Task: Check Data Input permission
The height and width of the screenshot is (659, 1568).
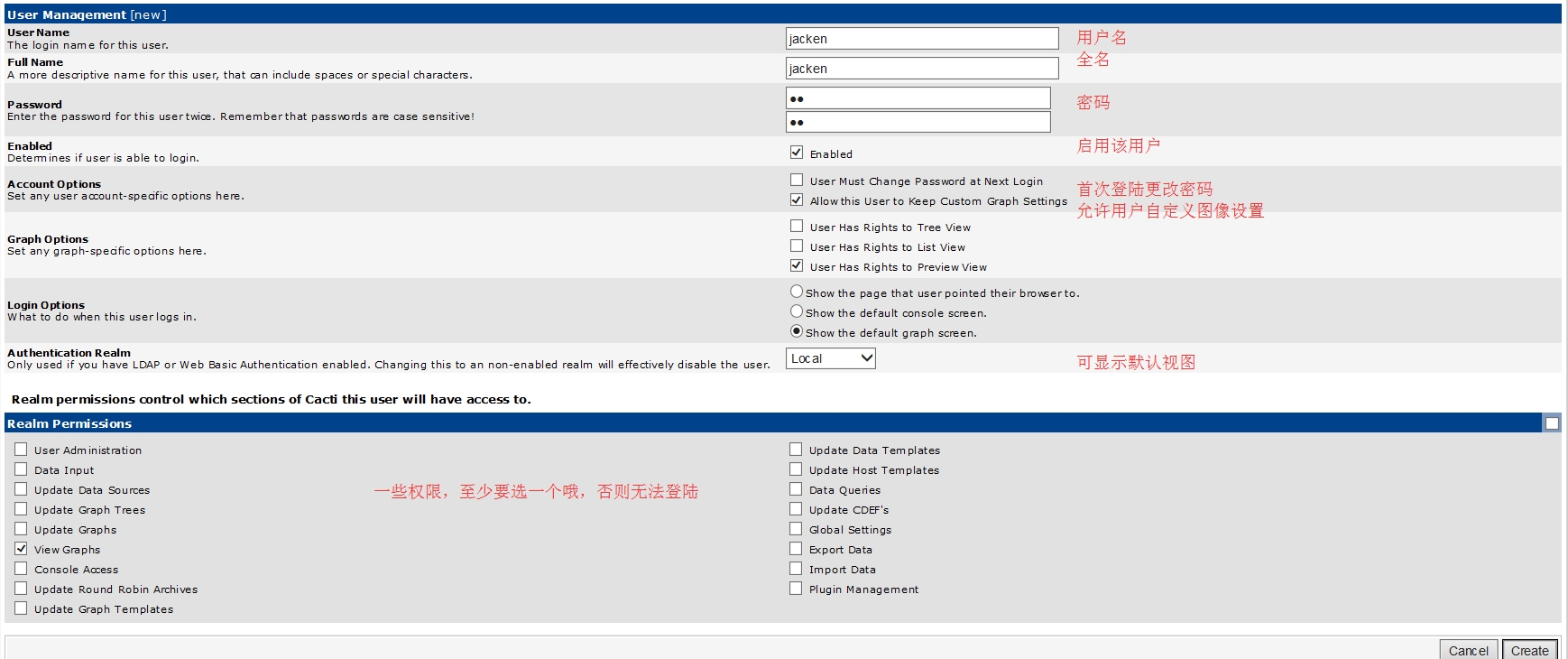Action: point(21,469)
